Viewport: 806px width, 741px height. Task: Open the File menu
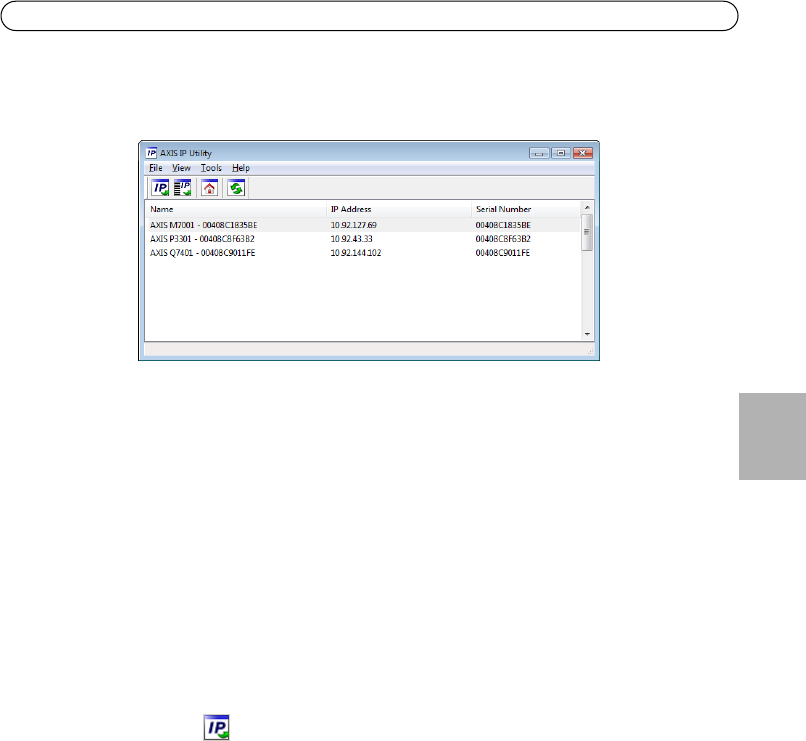pyautogui.click(x=156, y=168)
